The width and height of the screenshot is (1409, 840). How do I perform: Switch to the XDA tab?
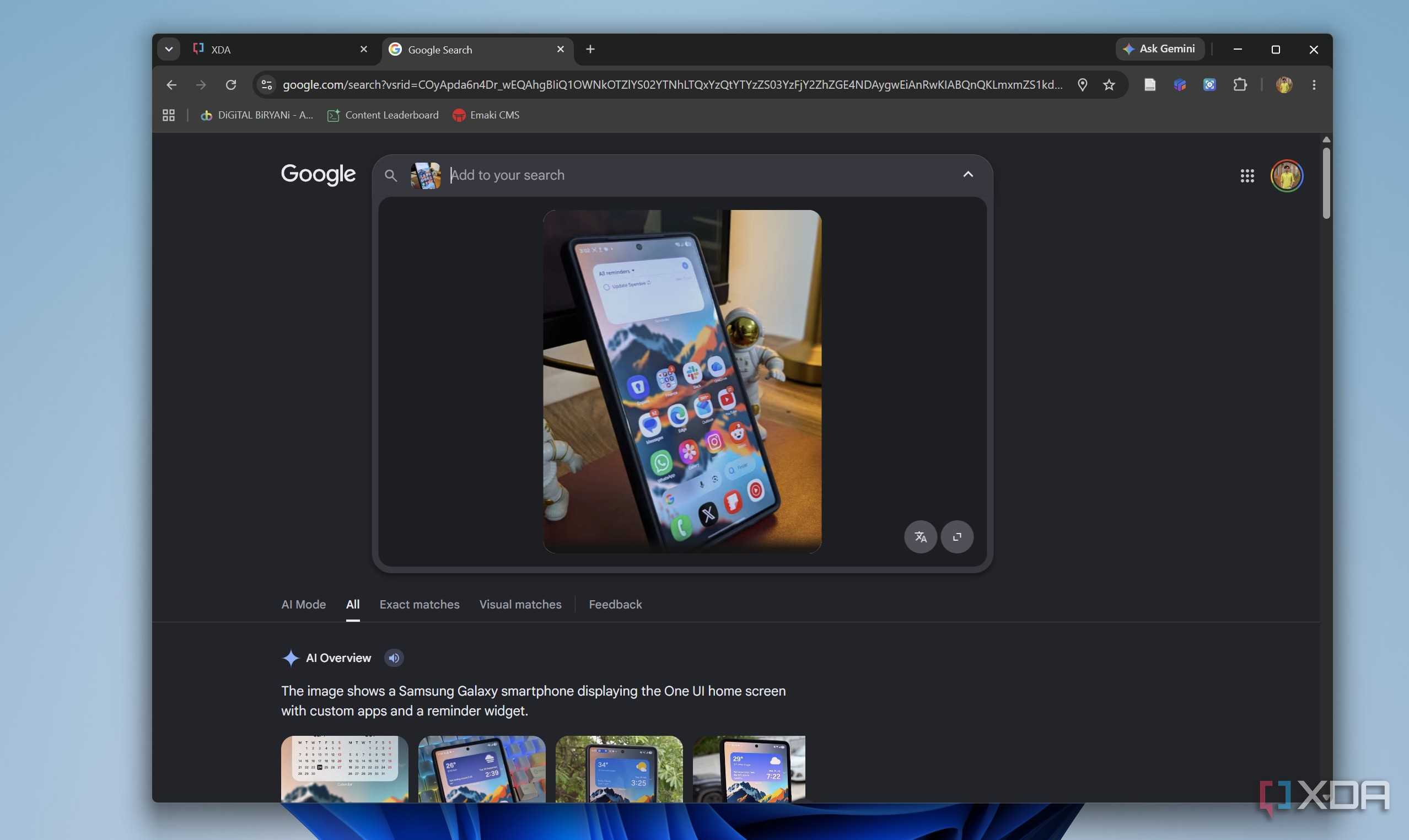[x=277, y=50]
